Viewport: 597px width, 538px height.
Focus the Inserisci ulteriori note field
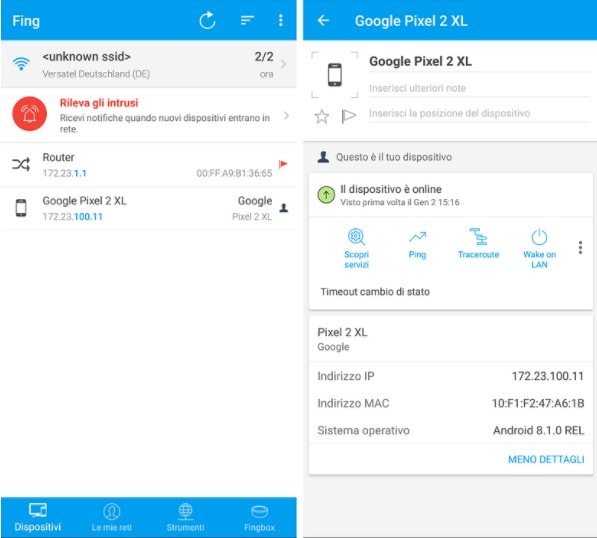coord(479,88)
